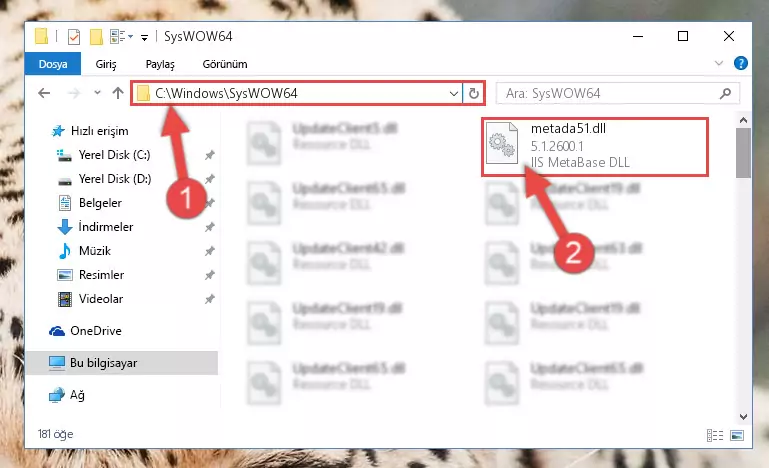The height and width of the screenshot is (468, 769).
Task: Click the Back navigation arrow
Action: [44, 93]
